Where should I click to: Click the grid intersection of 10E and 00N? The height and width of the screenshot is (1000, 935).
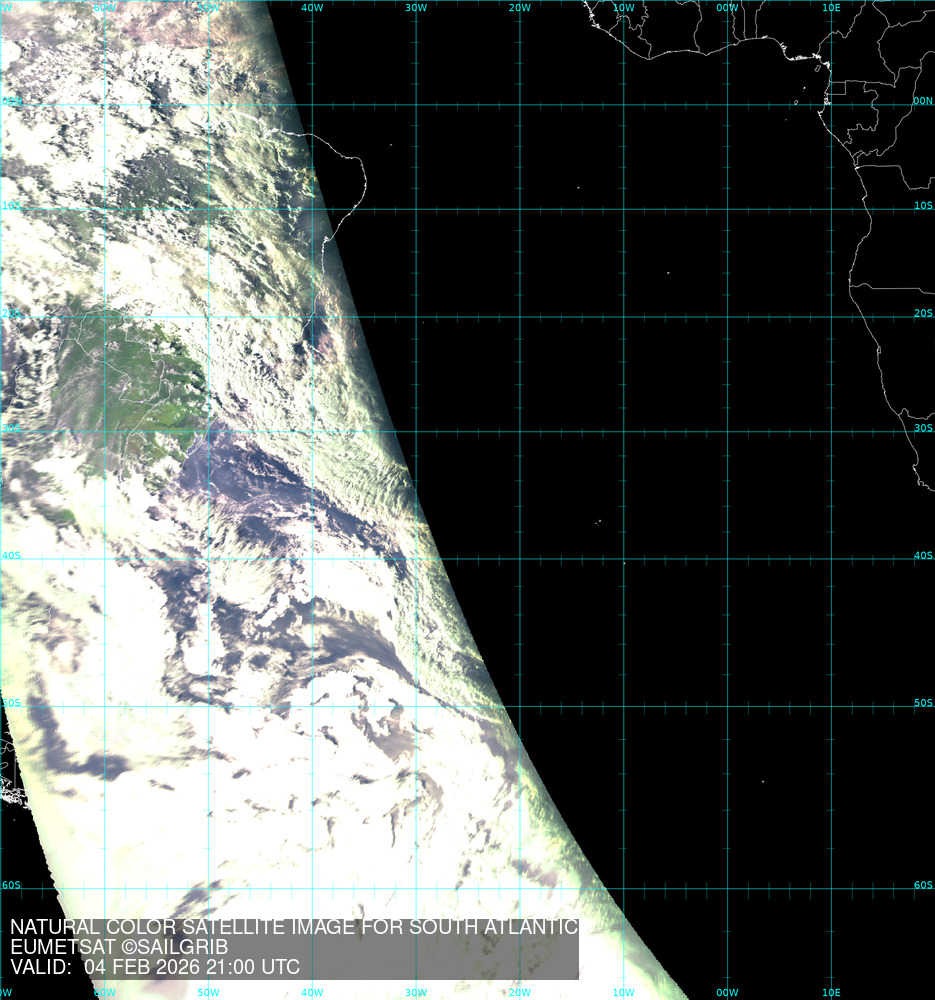[831, 105]
